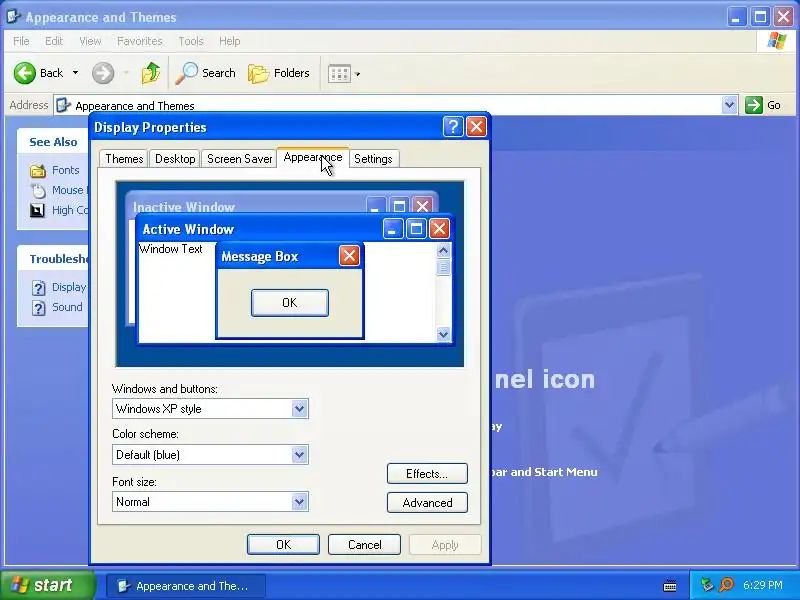Click the Window Text preview label
The height and width of the screenshot is (600, 800).
(171, 249)
